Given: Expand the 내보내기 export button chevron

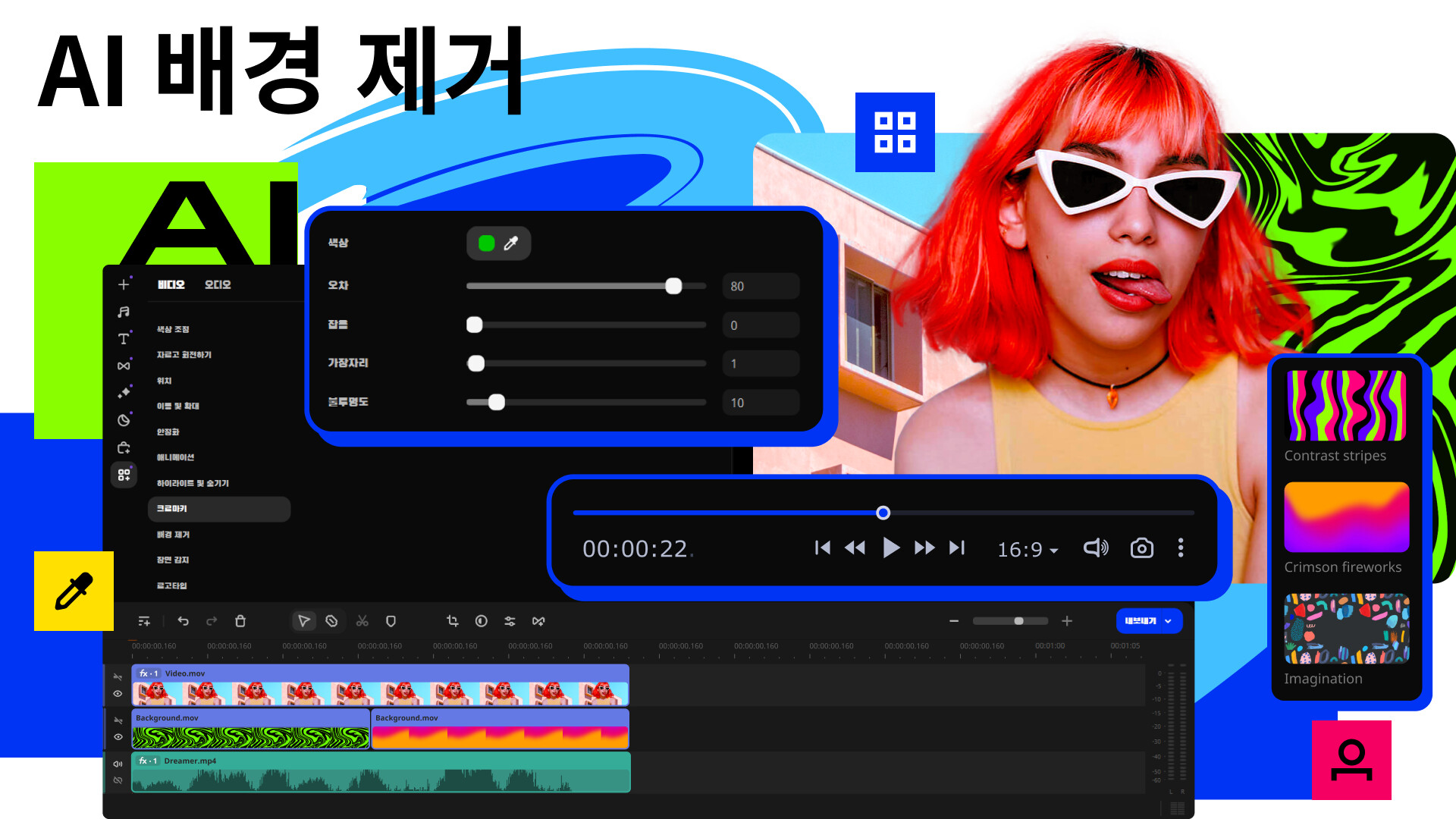Looking at the screenshot, I should (1168, 621).
